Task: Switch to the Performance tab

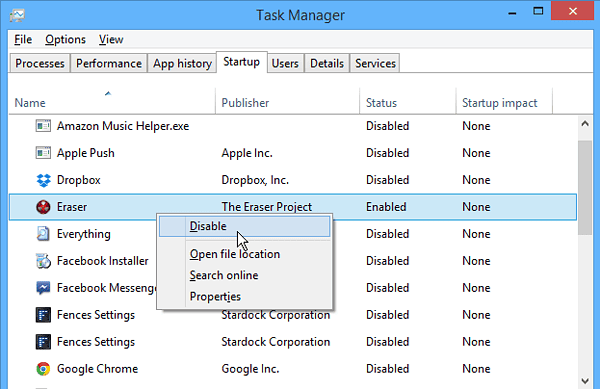Action: pos(109,63)
